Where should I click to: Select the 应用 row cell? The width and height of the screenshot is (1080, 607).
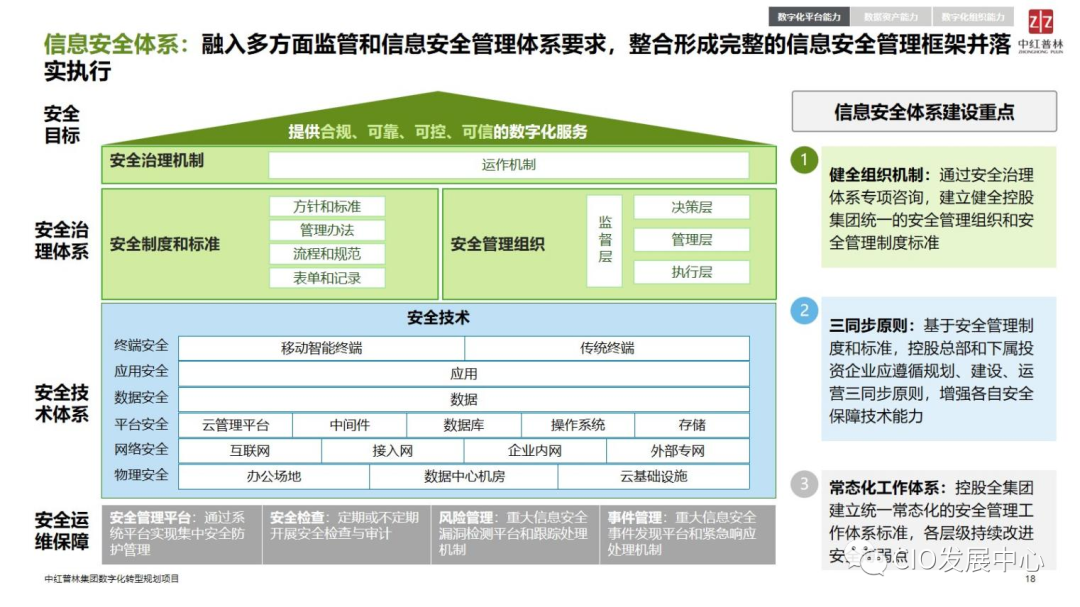click(x=464, y=373)
